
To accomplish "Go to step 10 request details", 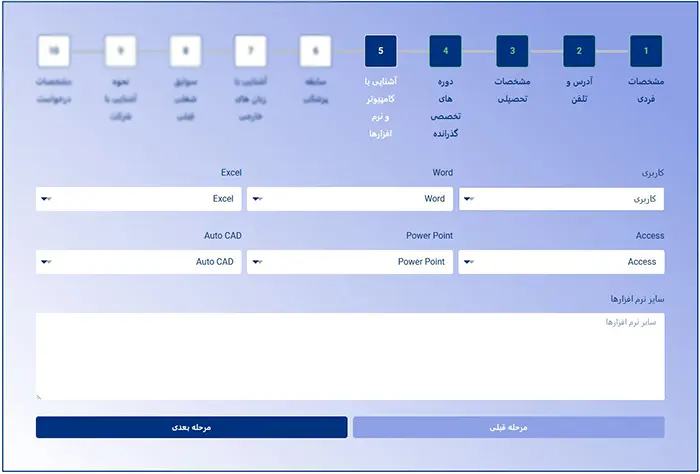I will coord(54,50).
